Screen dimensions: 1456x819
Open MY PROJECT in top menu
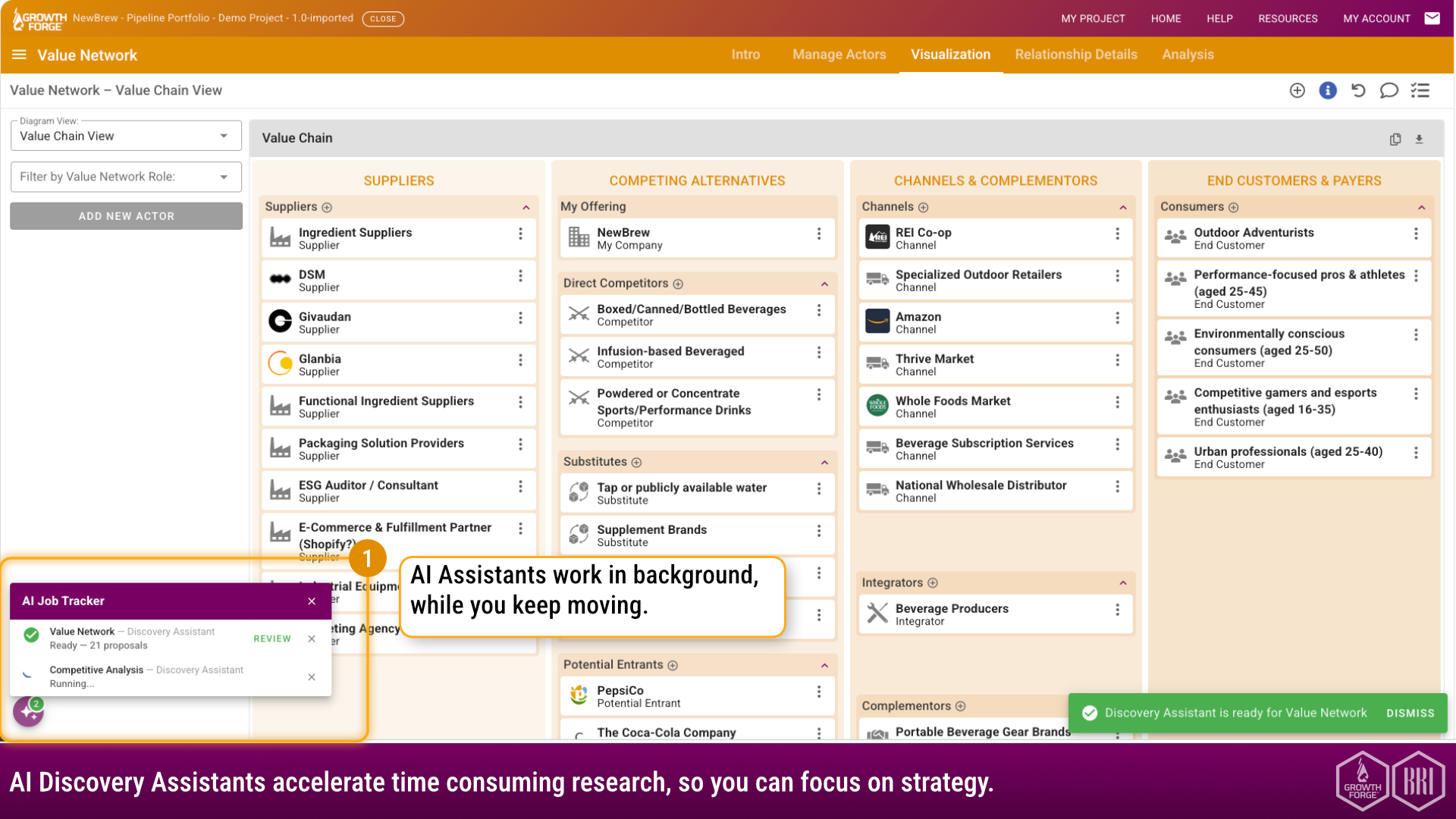tap(1093, 18)
